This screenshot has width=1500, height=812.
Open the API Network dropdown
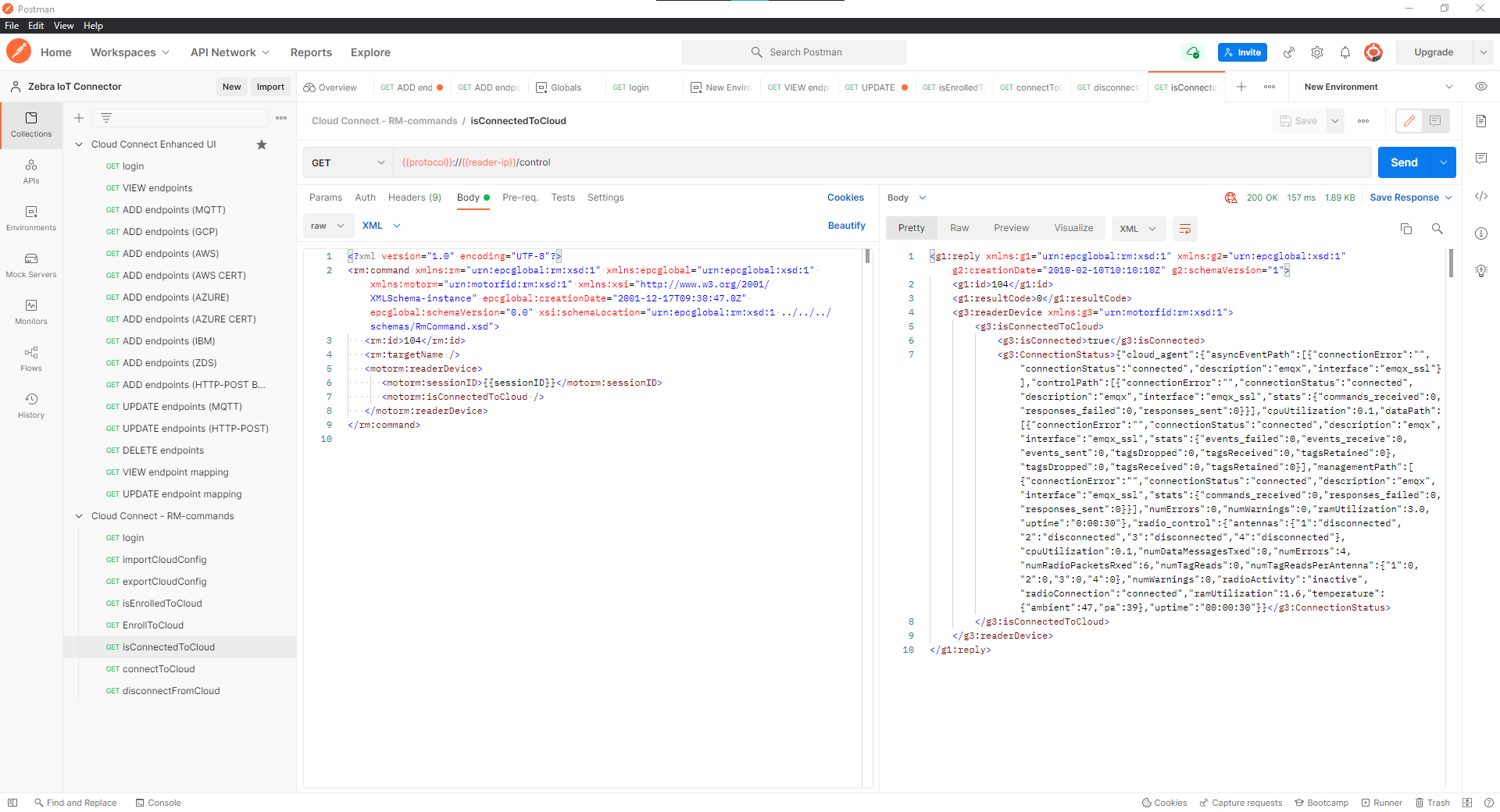click(230, 52)
